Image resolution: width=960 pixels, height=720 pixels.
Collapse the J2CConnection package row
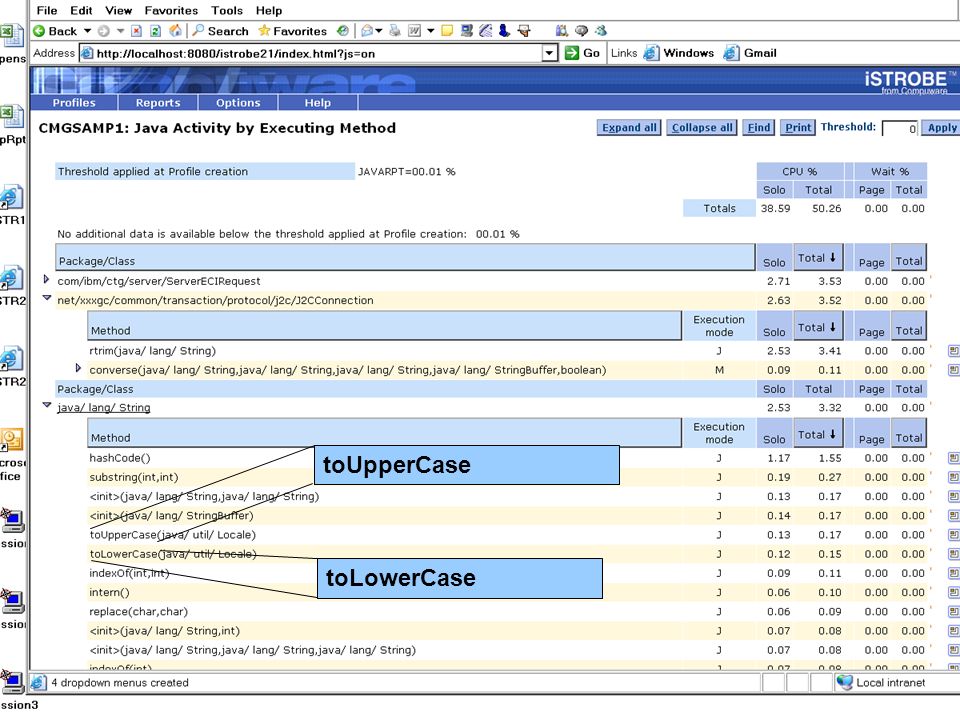[47, 298]
